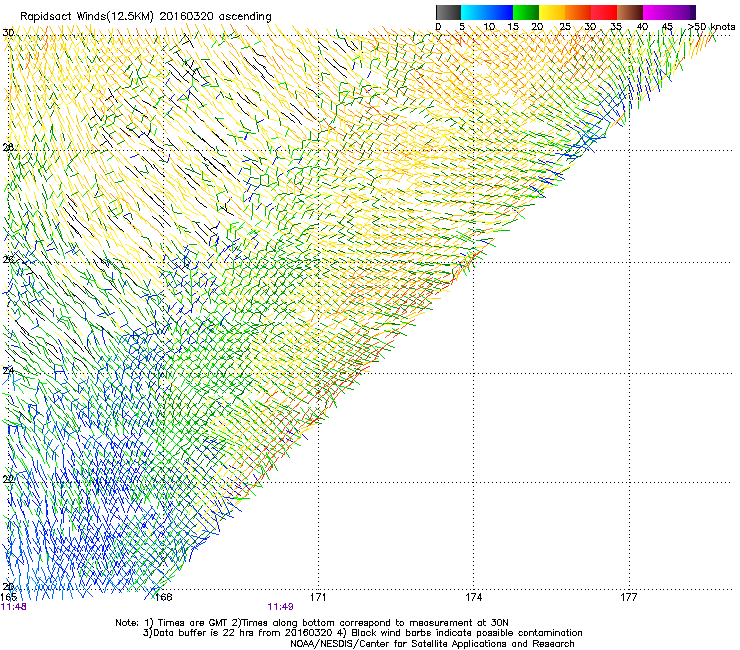The image size is (740, 650).
Task: Click the orange 25–30 knots legend swatch
Action: pos(578,12)
